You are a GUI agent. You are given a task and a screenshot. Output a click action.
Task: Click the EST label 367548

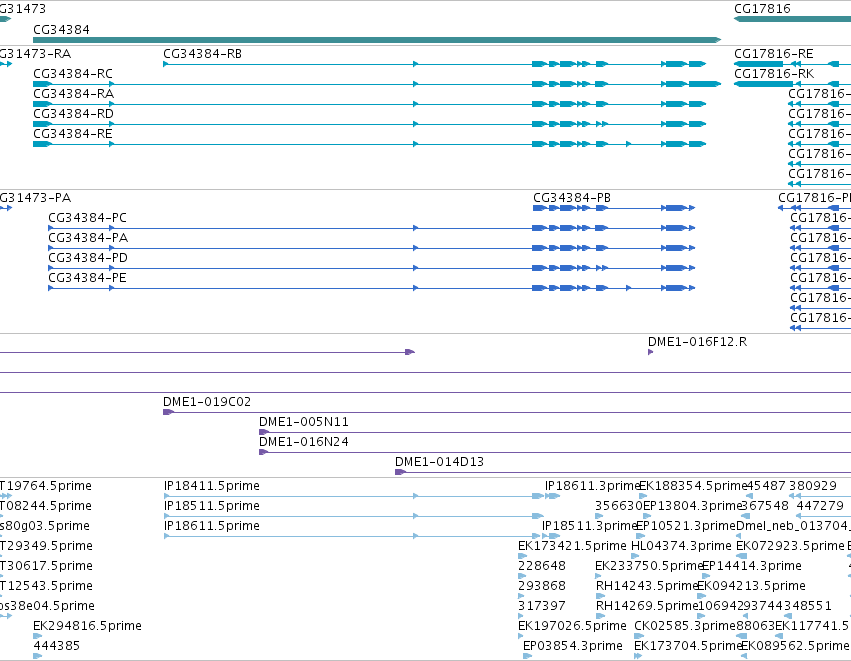click(765, 506)
